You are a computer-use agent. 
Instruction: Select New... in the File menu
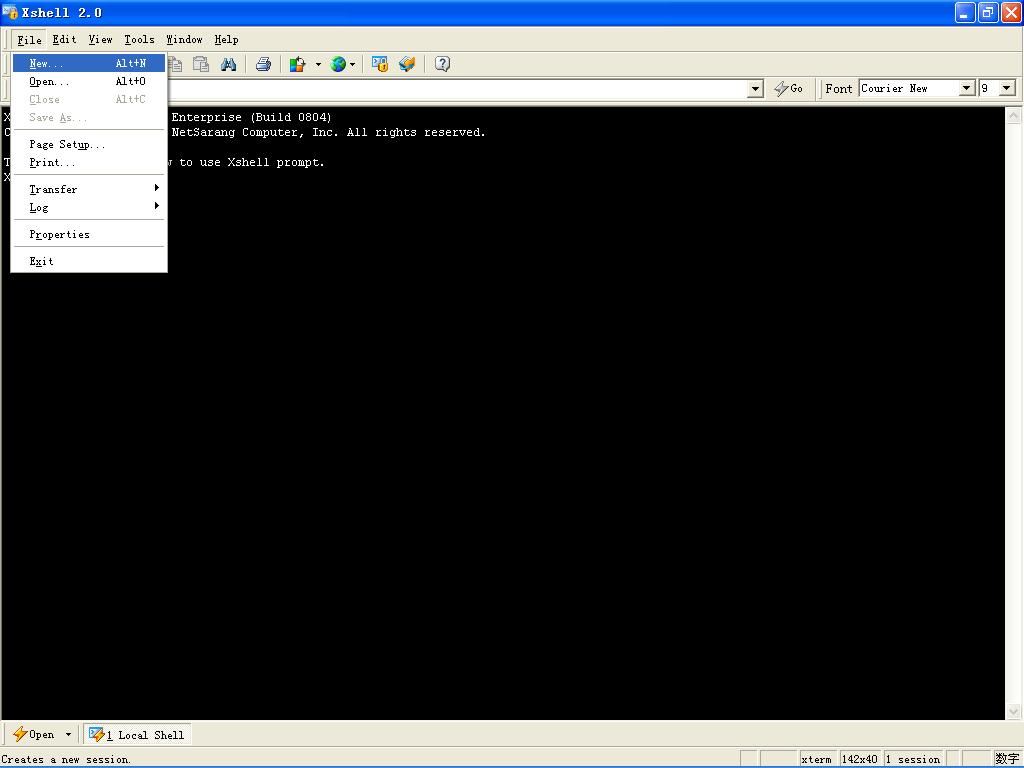pyautogui.click(x=89, y=63)
